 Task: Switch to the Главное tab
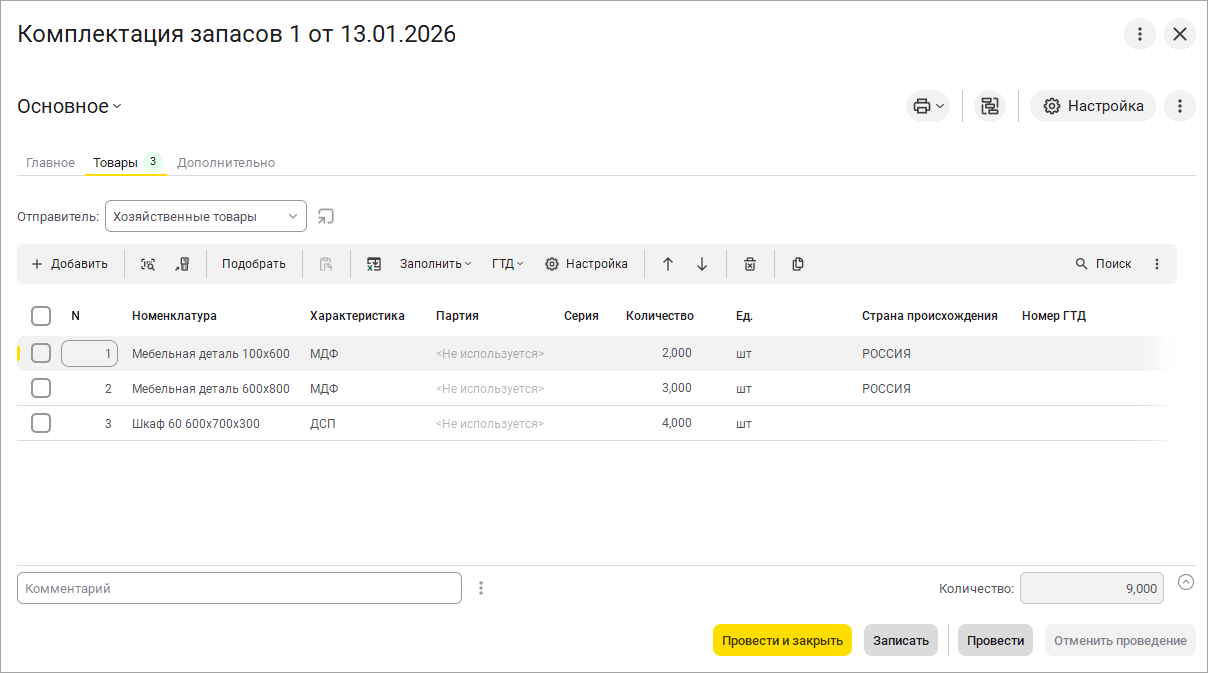point(50,162)
